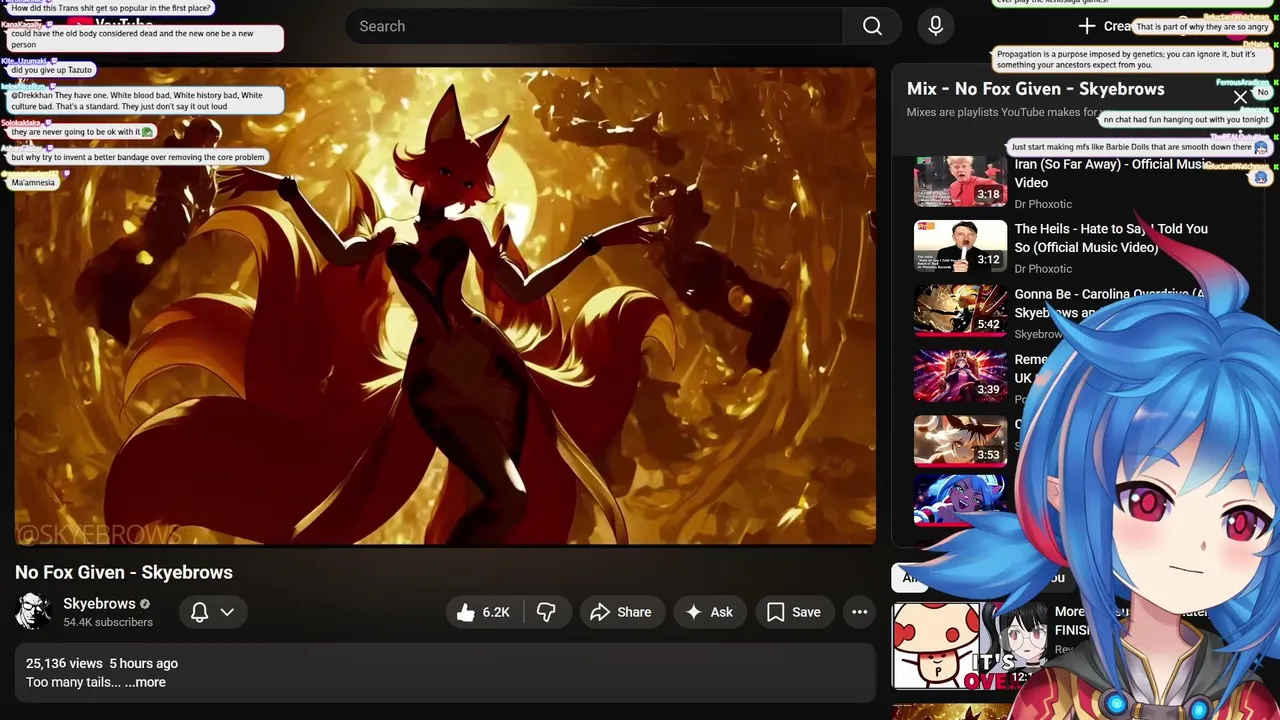Toggle notification bell for Skyebrows

[x=200, y=613]
